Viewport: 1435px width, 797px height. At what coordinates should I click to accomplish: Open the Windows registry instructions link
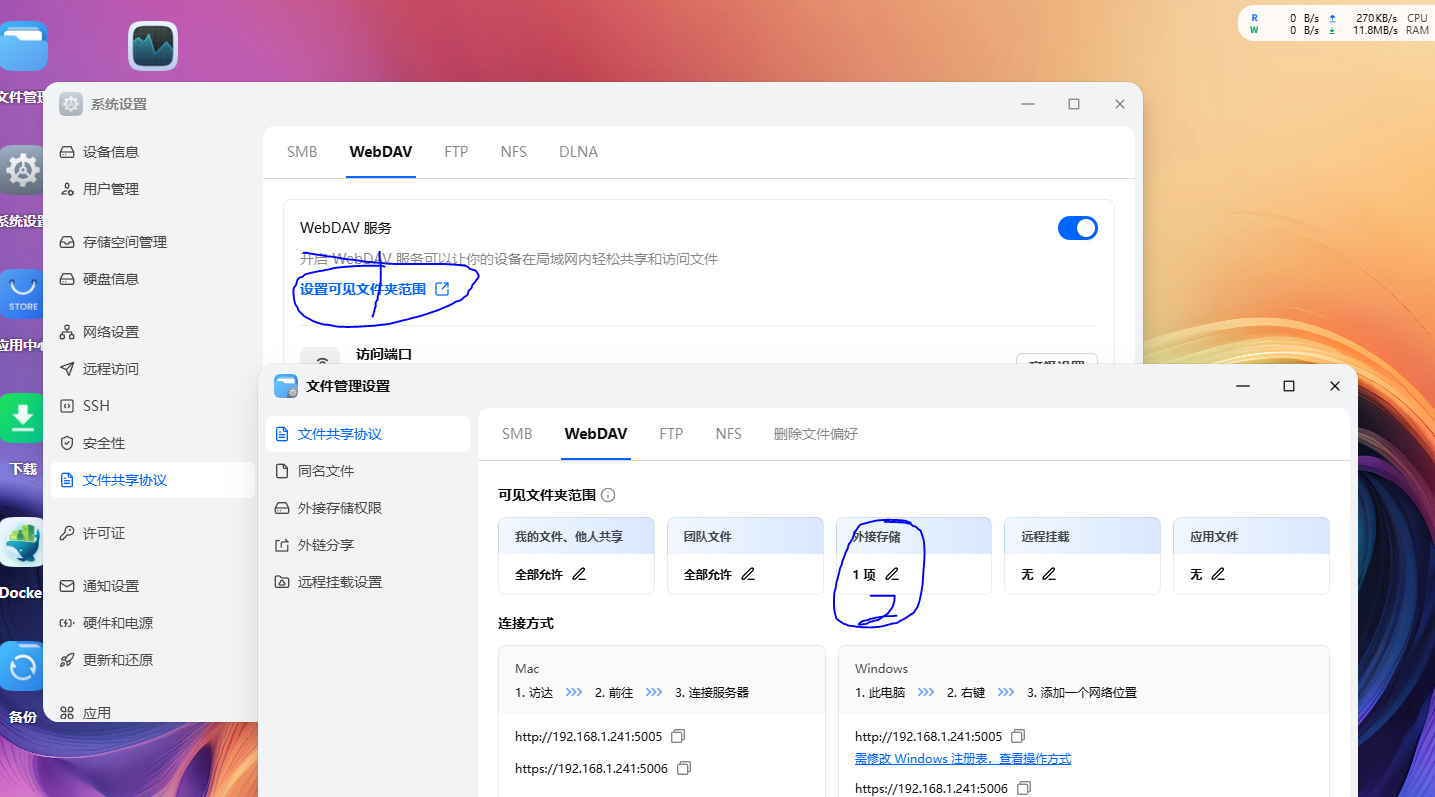click(962, 759)
